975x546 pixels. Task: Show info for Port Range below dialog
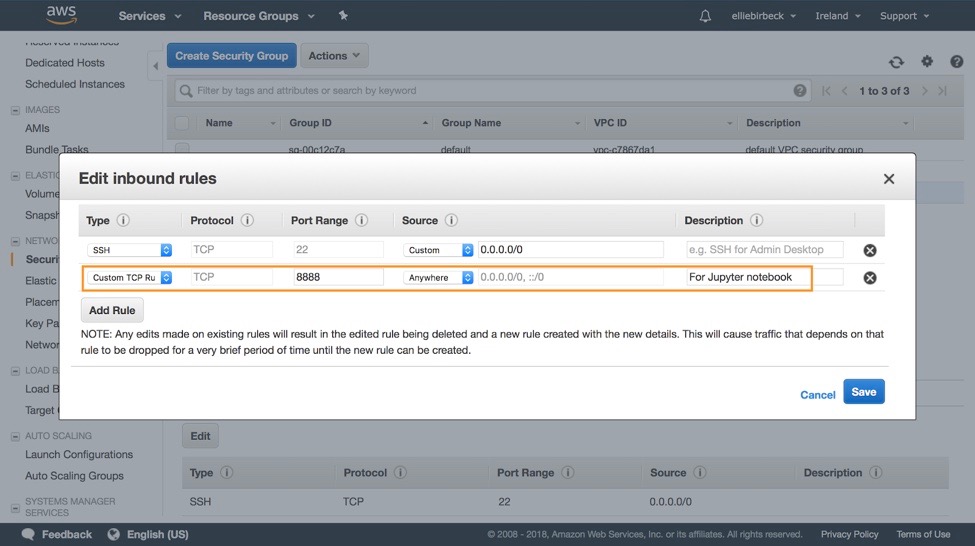(567, 473)
